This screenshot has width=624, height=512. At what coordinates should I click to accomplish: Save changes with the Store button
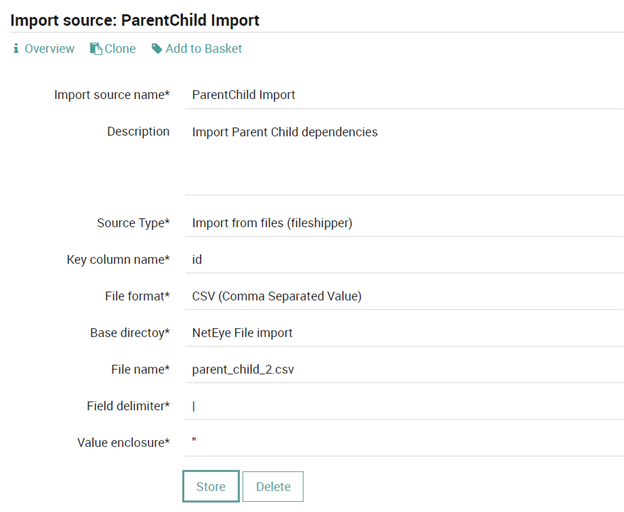click(211, 487)
